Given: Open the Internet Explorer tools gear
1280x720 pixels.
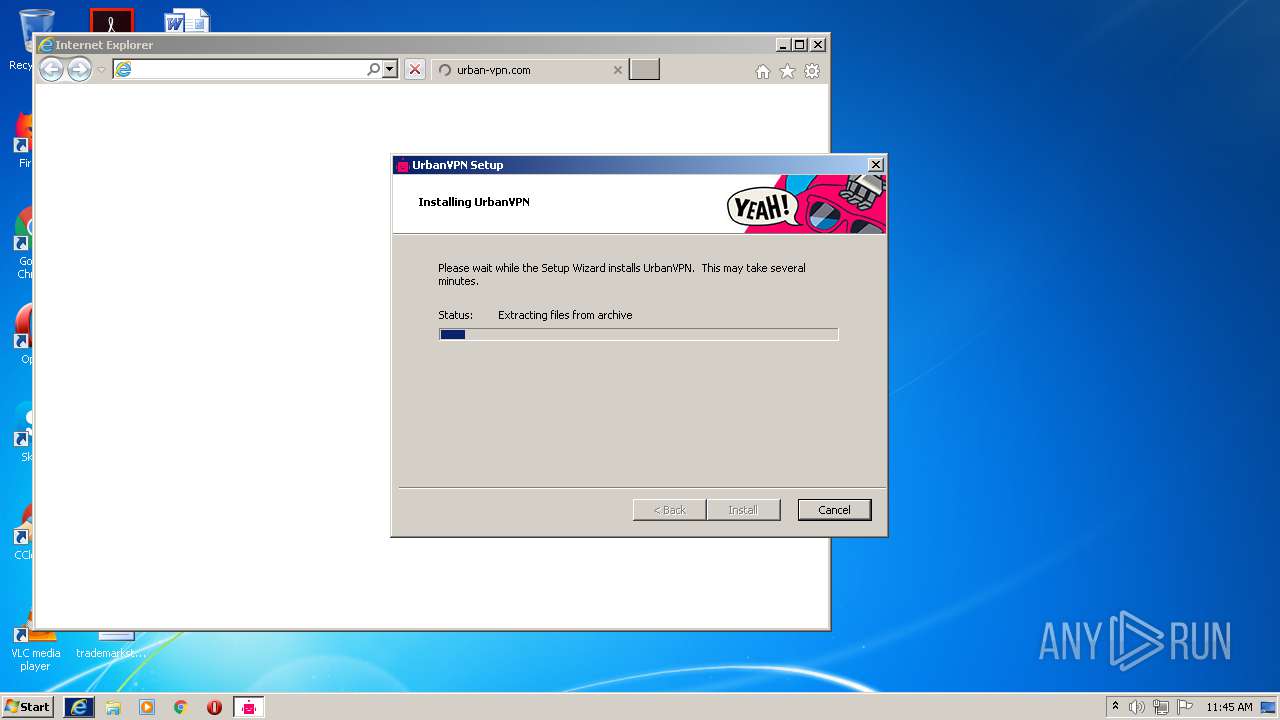Looking at the screenshot, I should [x=812, y=71].
